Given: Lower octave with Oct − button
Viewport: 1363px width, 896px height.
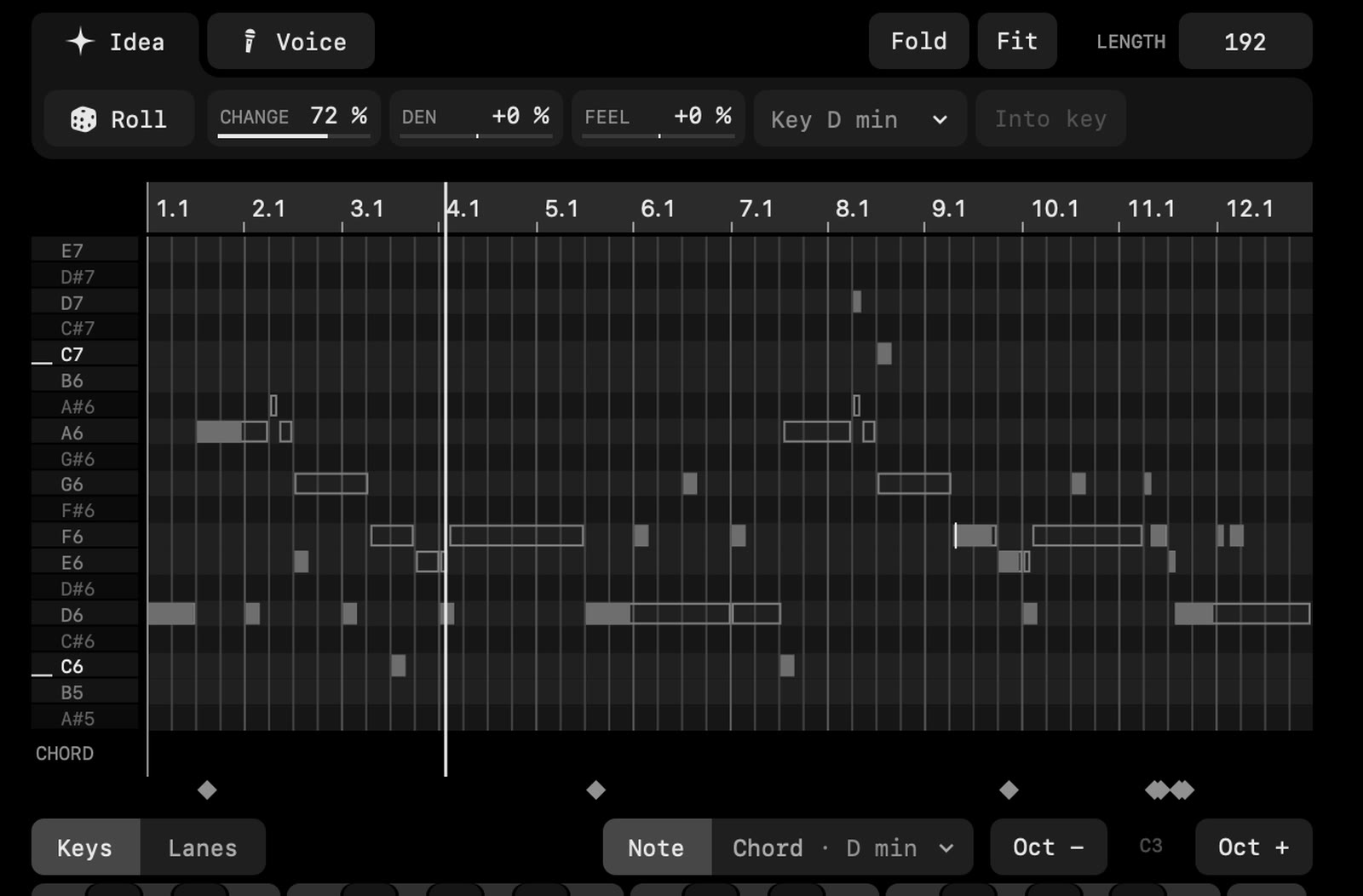Looking at the screenshot, I should (x=1049, y=847).
